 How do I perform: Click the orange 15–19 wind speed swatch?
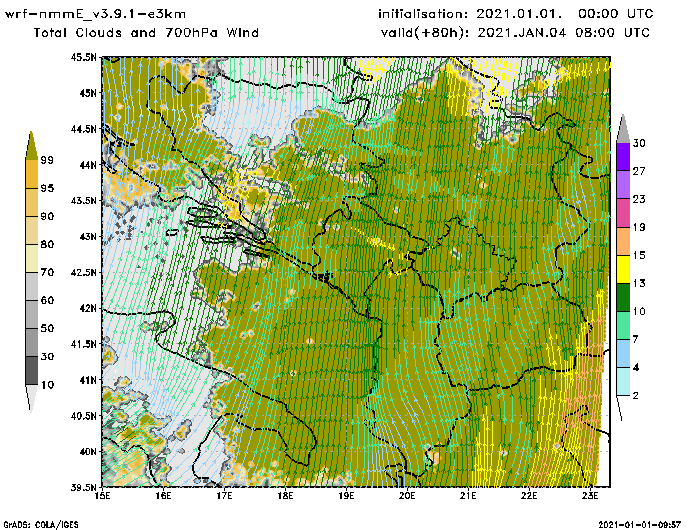[x=623, y=241]
